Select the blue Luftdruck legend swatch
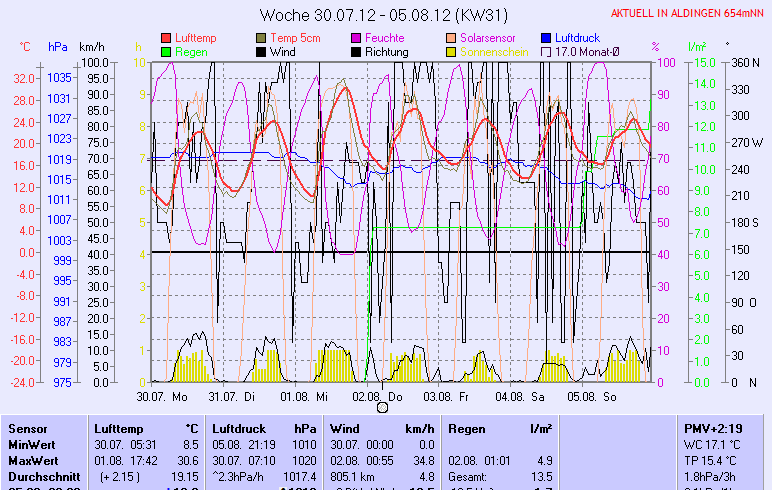Screen dimensions: 772x490 coord(546,38)
